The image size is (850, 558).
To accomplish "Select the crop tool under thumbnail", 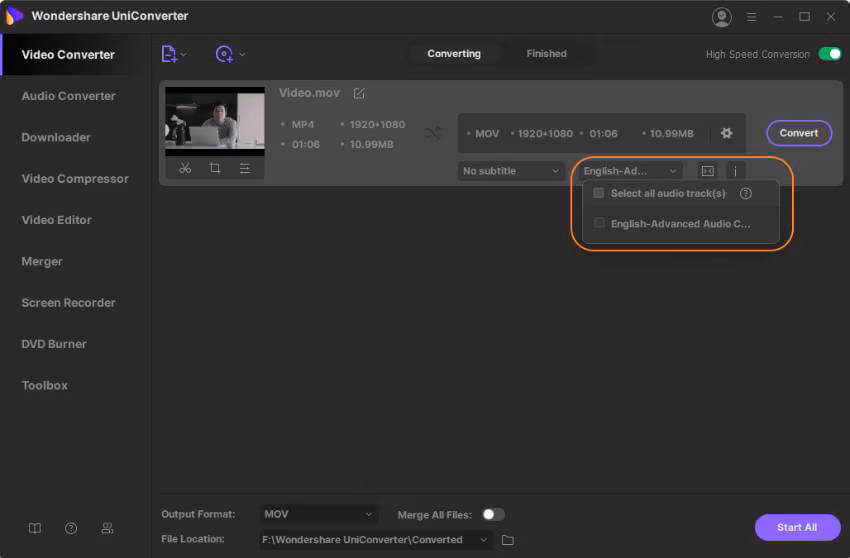I will click(x=215, y=168).
